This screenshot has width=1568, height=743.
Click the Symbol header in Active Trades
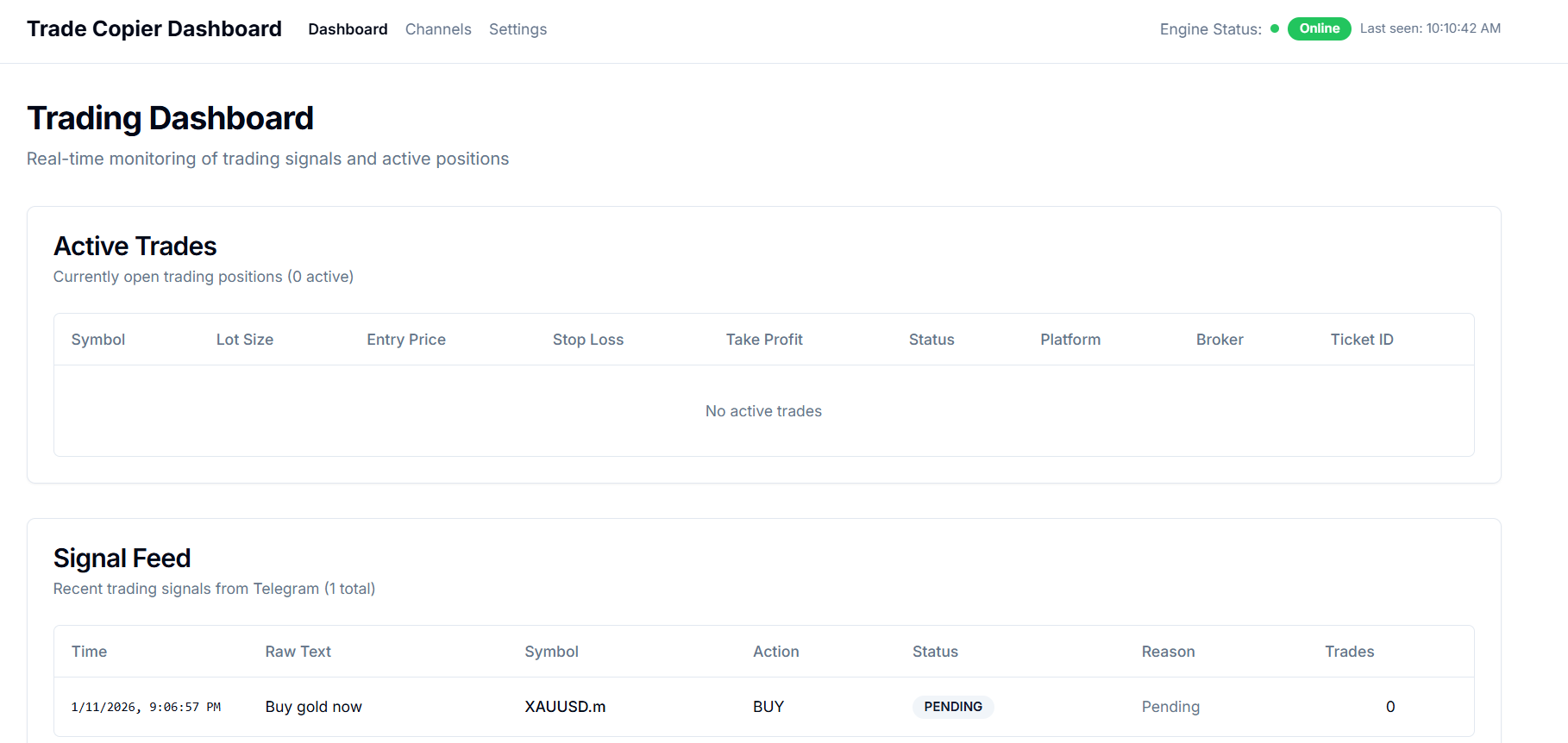click(98, 340)
